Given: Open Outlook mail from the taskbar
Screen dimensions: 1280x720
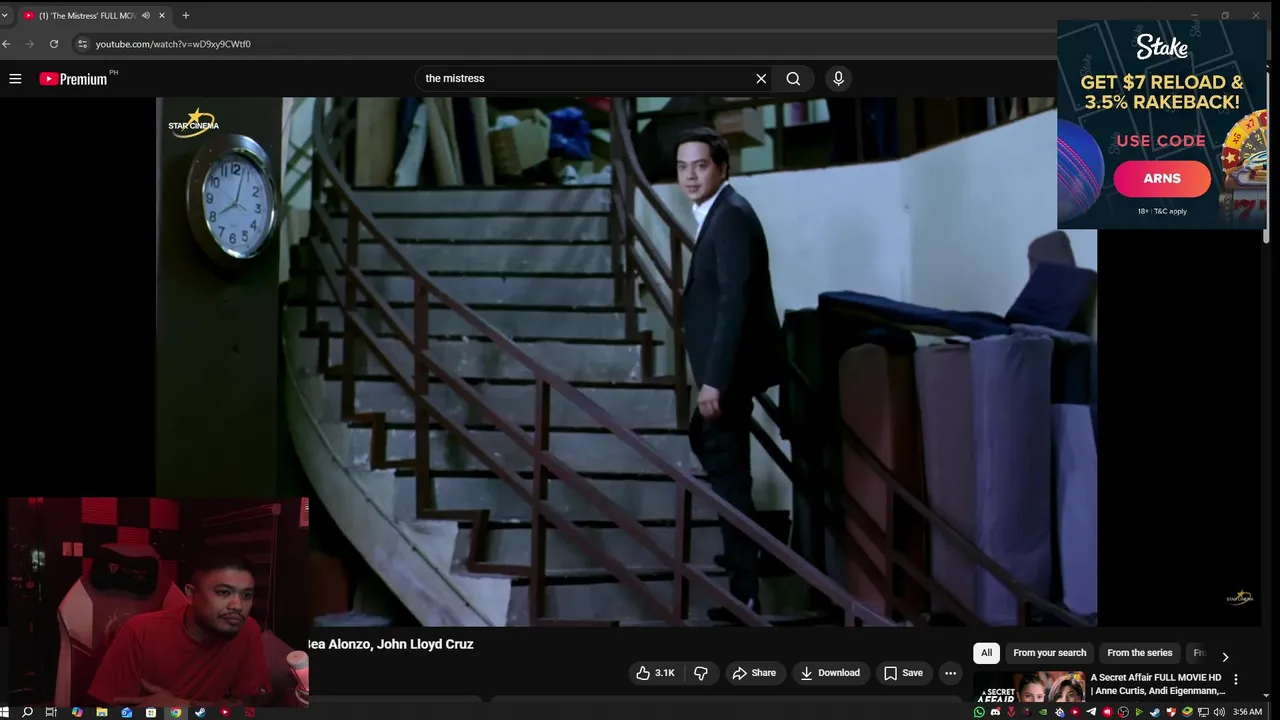Looking at the screenshot, I should (126, 712).
